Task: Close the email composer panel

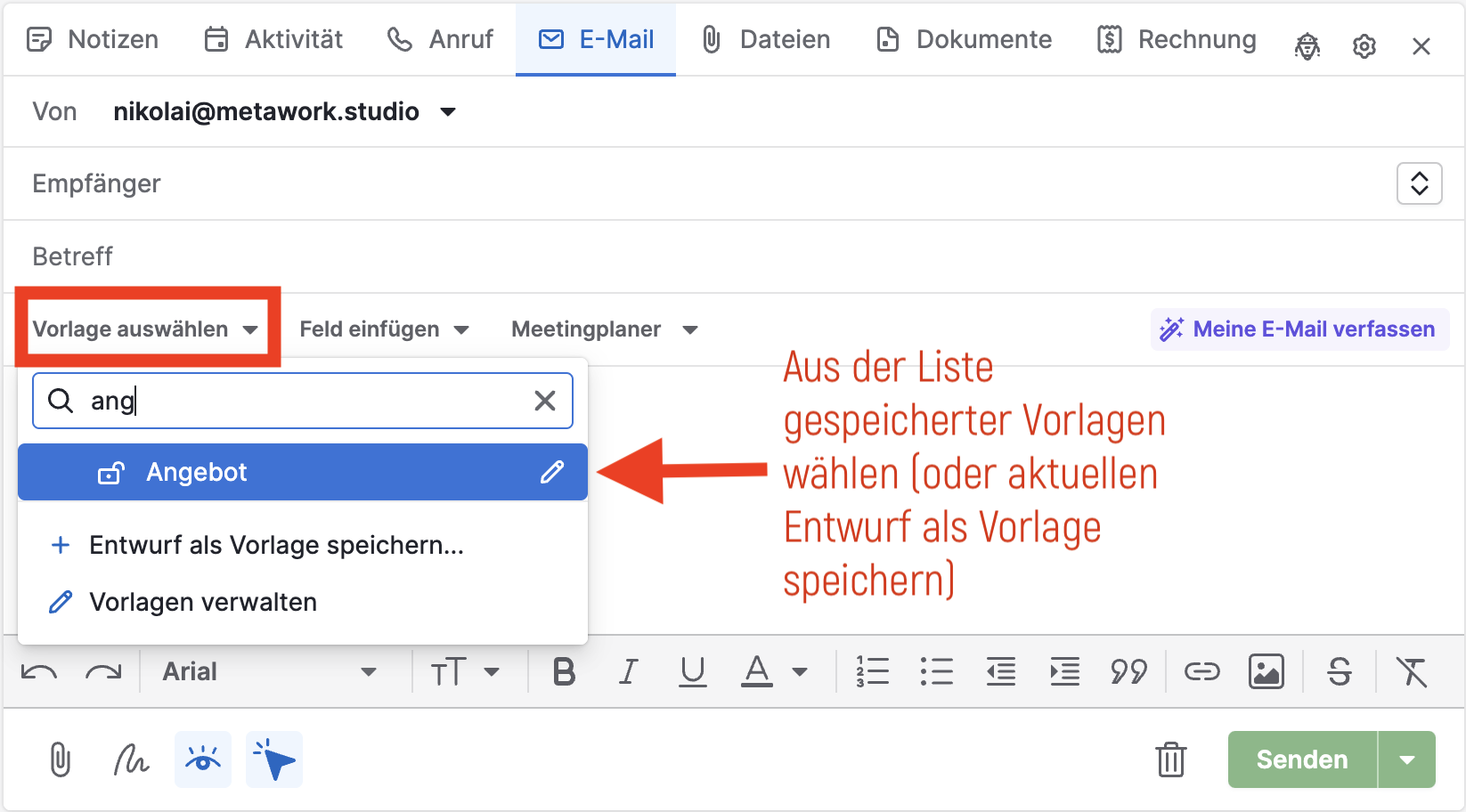Action: coord(1421,46)
